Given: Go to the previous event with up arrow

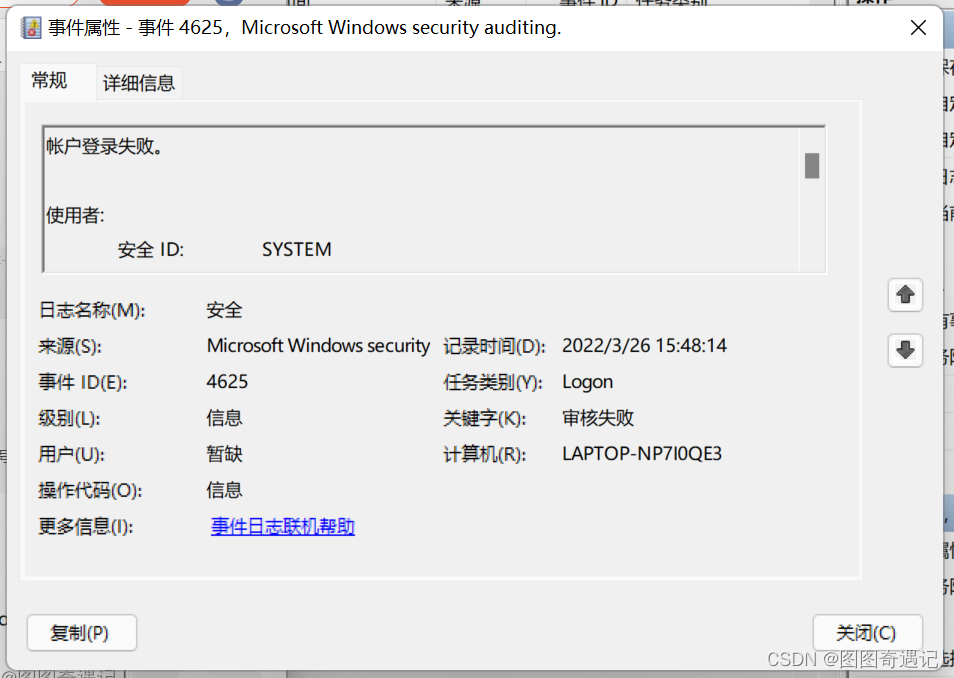Looking at the screenshot, I should [x=905, y=295].
